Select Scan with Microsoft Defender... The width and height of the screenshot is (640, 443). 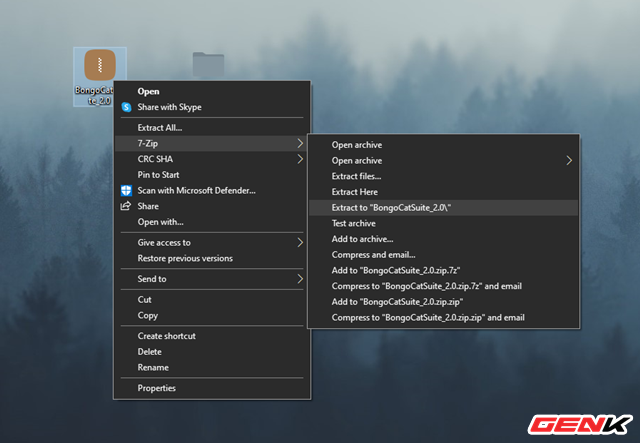tap(212, 190)
